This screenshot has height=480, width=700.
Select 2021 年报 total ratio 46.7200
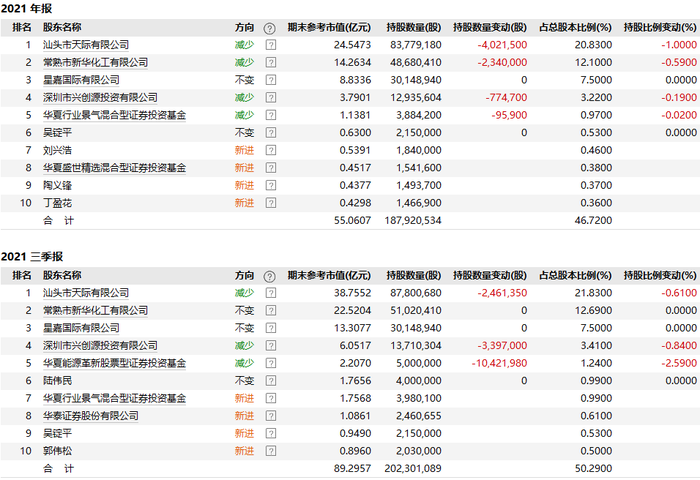[593, 221]
